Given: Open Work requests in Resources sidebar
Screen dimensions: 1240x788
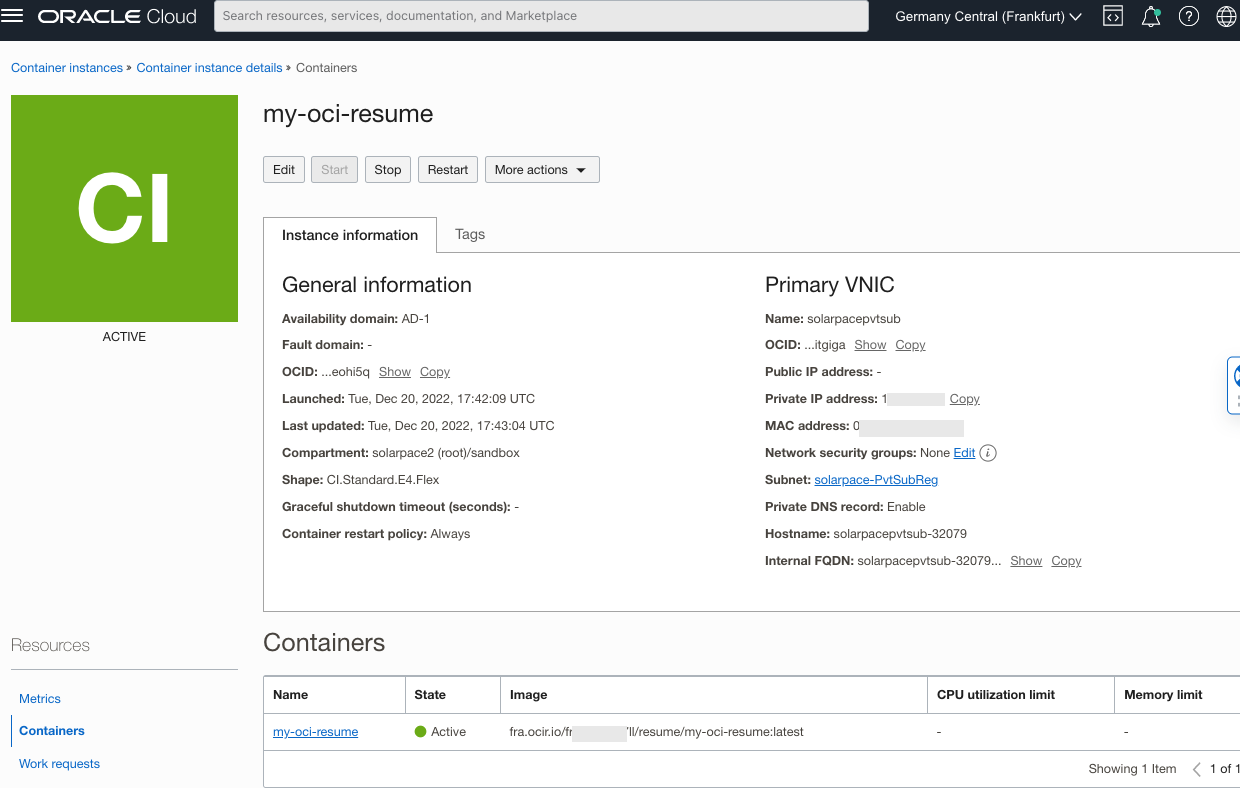Looking at the screenshot, I should click(59, 764).
